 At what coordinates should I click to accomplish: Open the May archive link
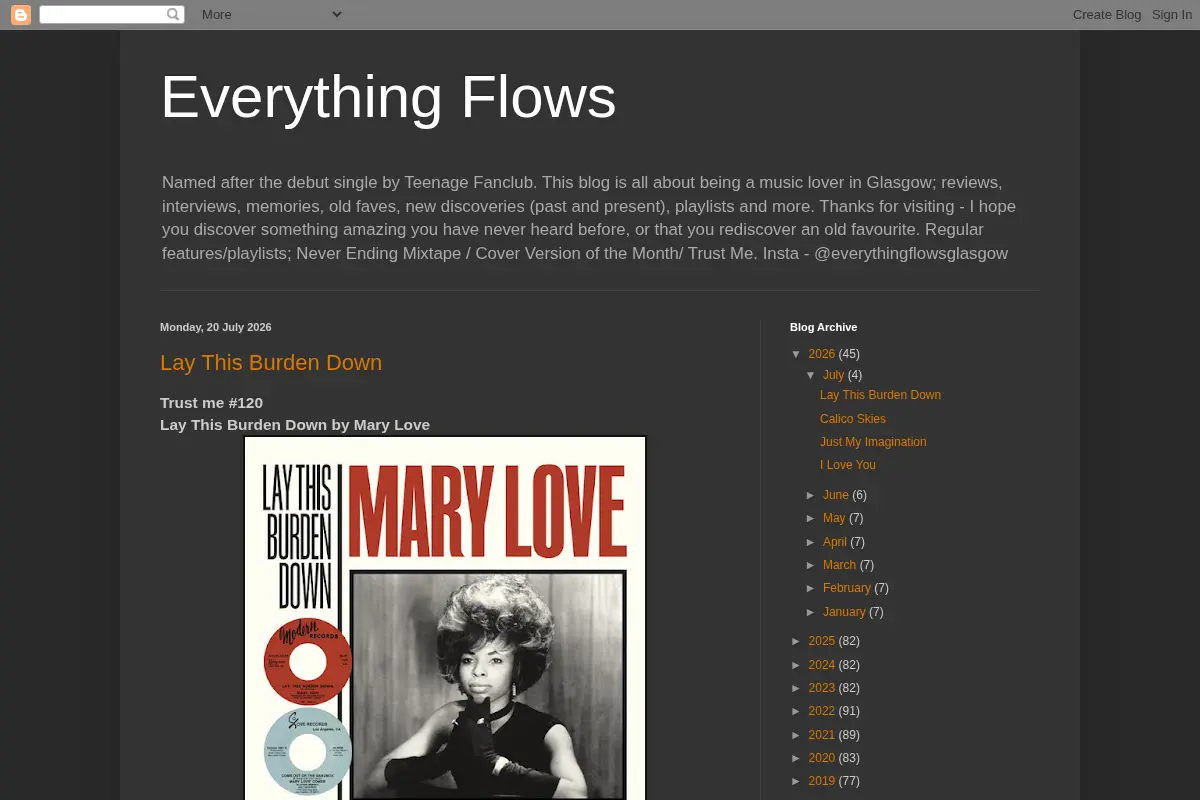tap(834, 518)
